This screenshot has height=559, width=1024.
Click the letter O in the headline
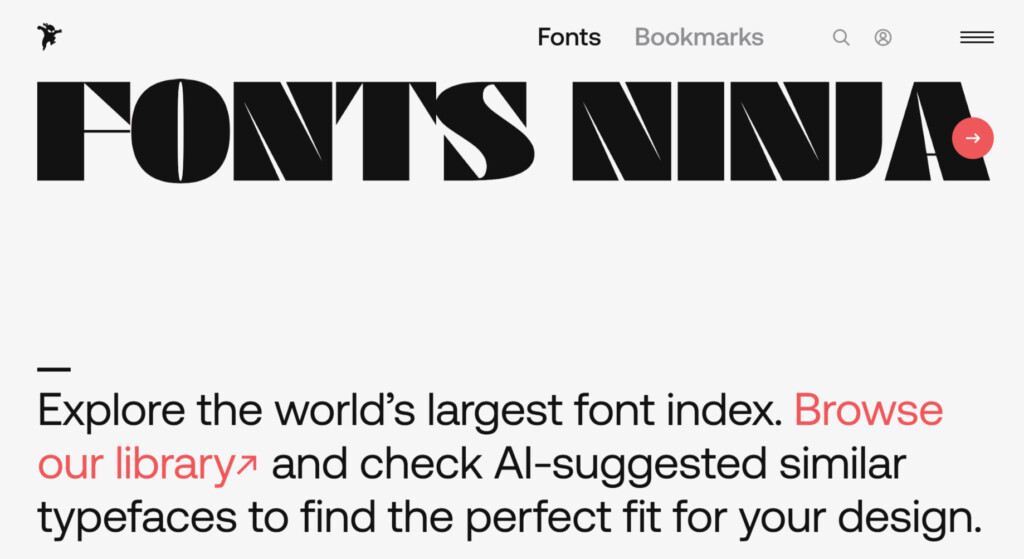pyautogui.click(x=180, y=131)
